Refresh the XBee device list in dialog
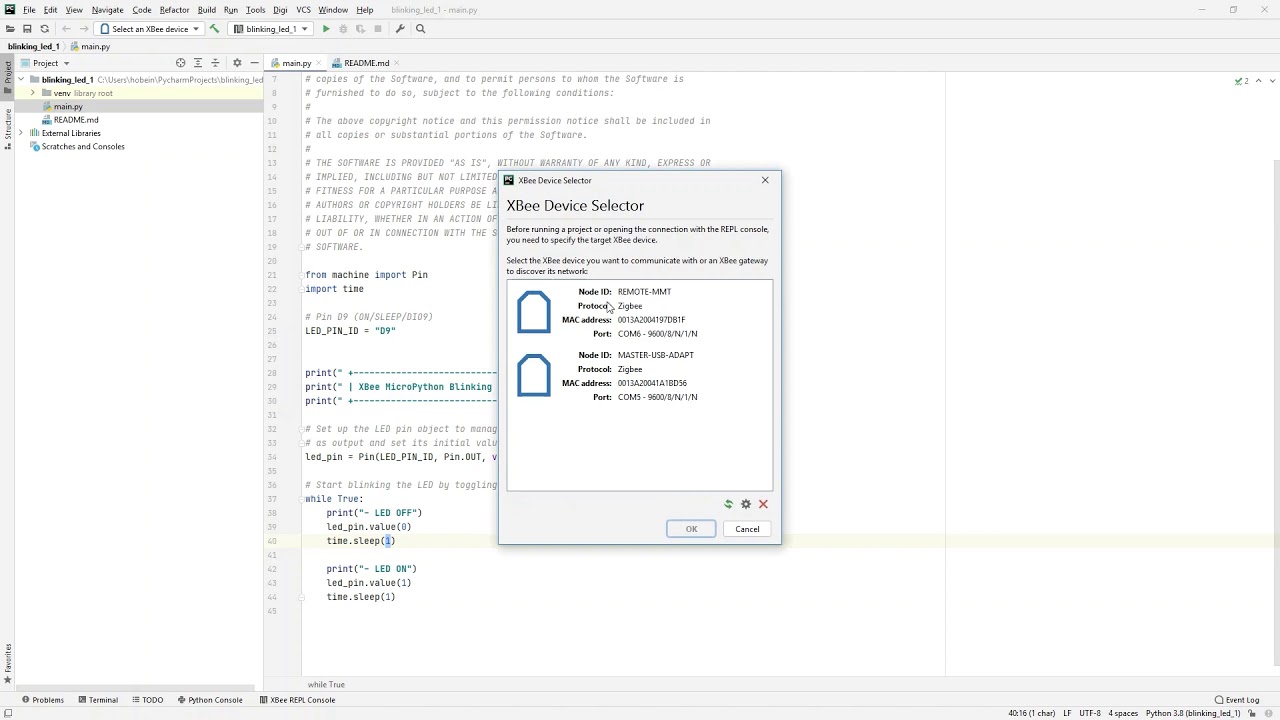Image resolution: width=1280 pixels, height=720 pixels. pyautogui.click(x=728, y=504)
